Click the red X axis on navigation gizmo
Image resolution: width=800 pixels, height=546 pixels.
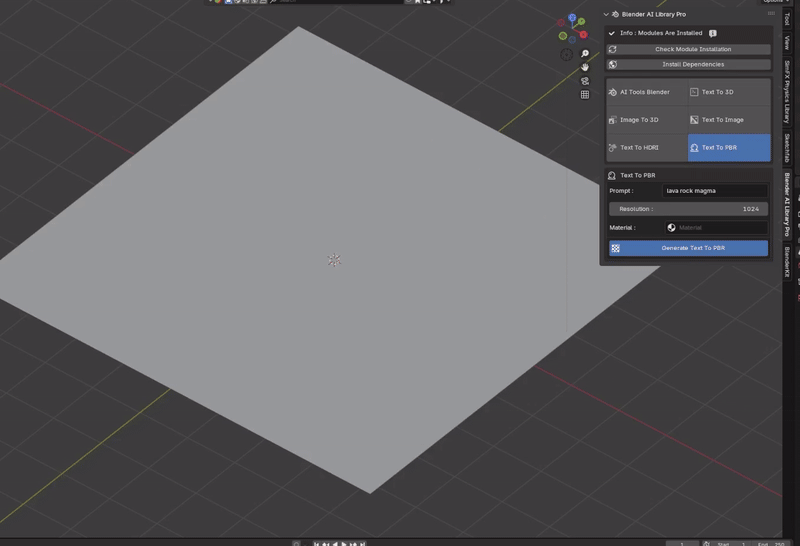click(x=583, y=34)
